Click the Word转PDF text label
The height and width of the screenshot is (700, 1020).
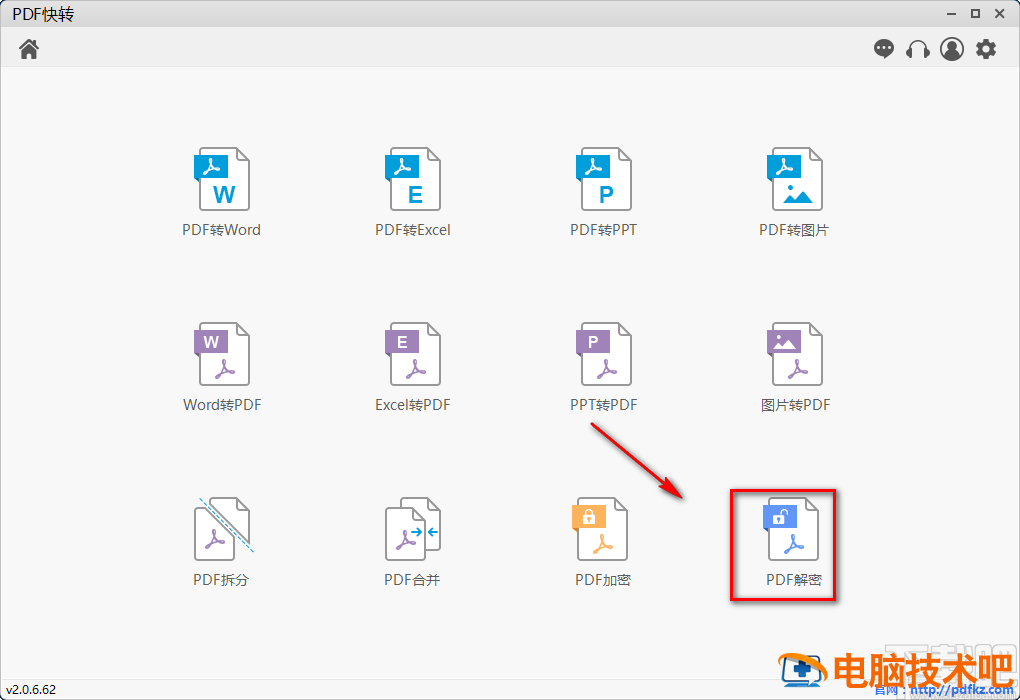222,405
